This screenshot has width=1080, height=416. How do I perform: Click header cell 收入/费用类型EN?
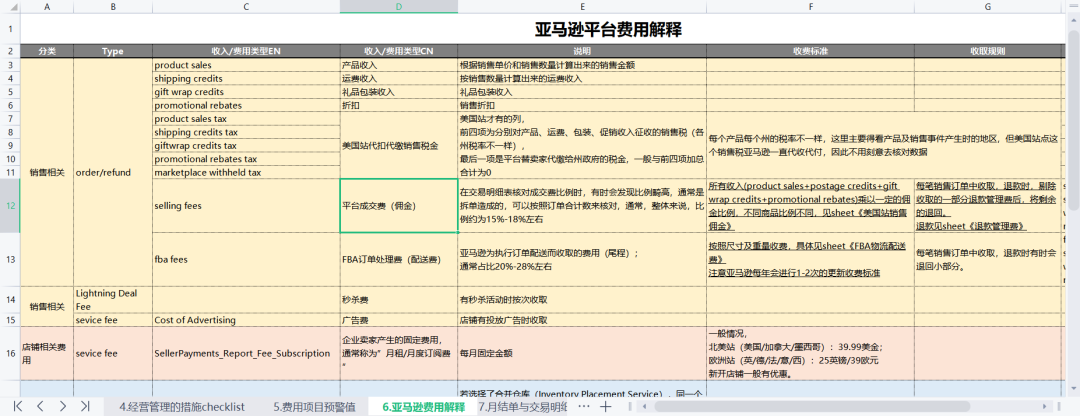point(246,52)
